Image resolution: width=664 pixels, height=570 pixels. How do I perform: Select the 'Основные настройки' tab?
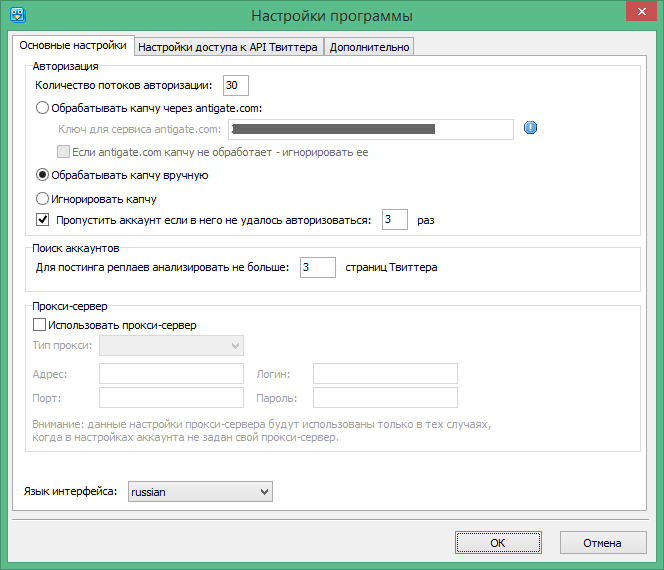click(x=73, y=45)
